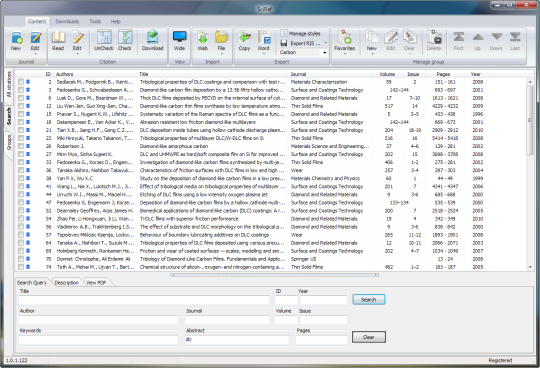Open the Downloads ribbon tab
The image size is (540, 368).
tap(67, 21)
